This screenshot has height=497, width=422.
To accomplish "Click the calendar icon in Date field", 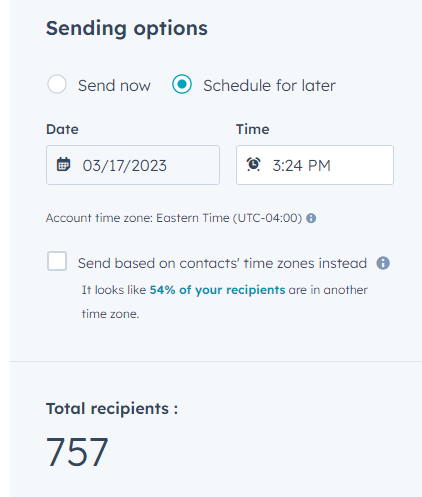I will pos(63,165).
